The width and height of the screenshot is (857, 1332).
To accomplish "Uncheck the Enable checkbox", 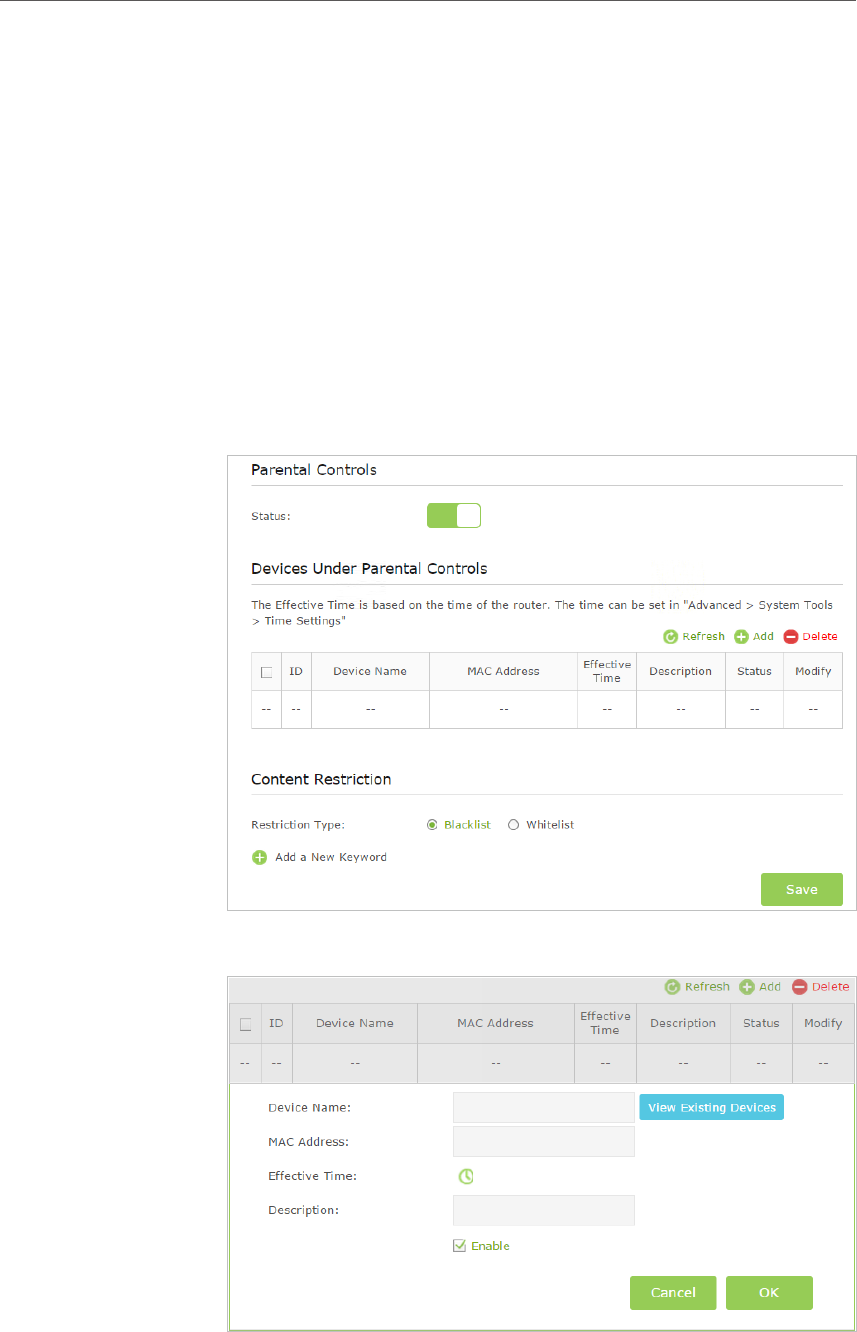I will coord(460,1246).
